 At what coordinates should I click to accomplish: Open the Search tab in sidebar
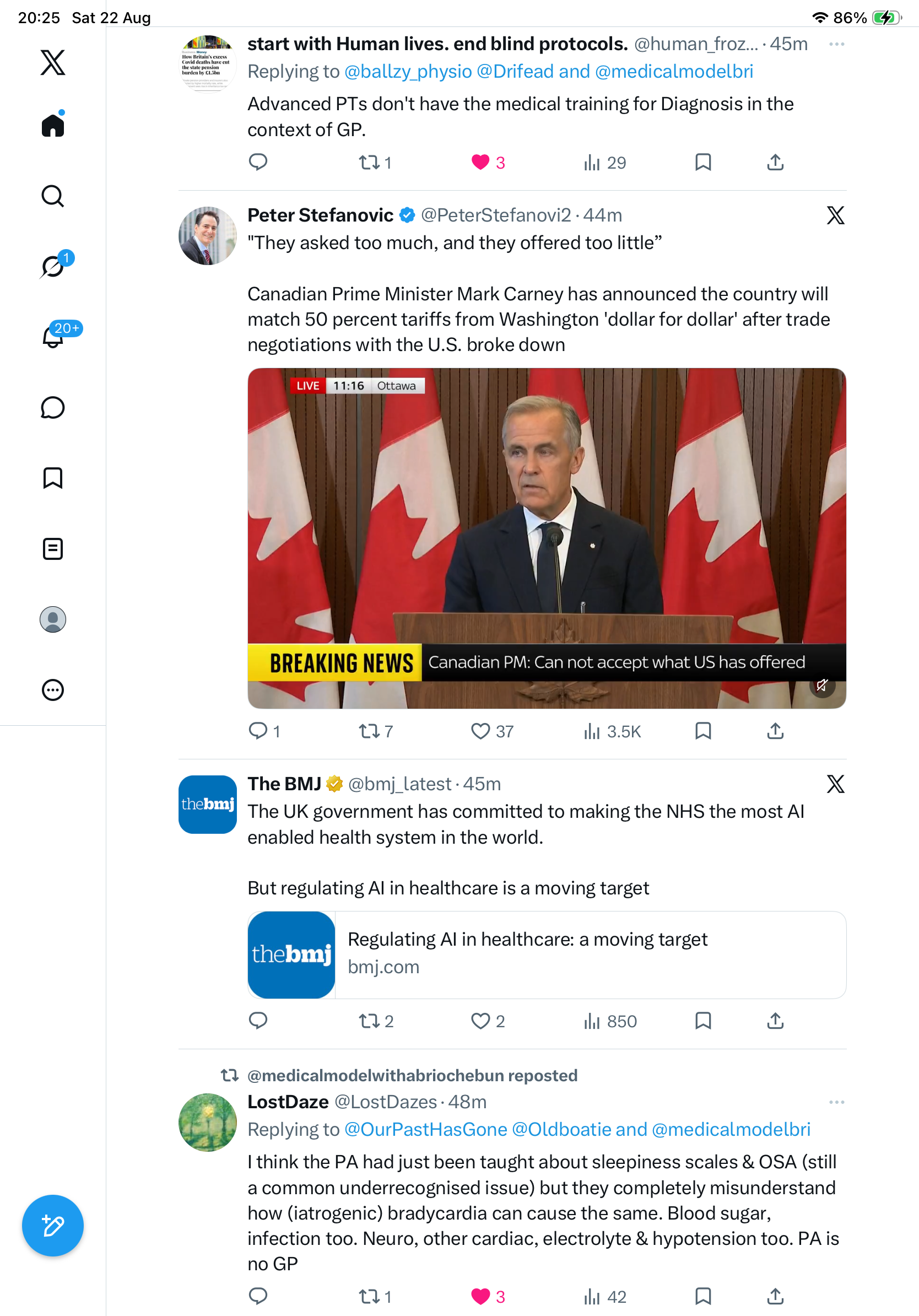click(53, 196)
